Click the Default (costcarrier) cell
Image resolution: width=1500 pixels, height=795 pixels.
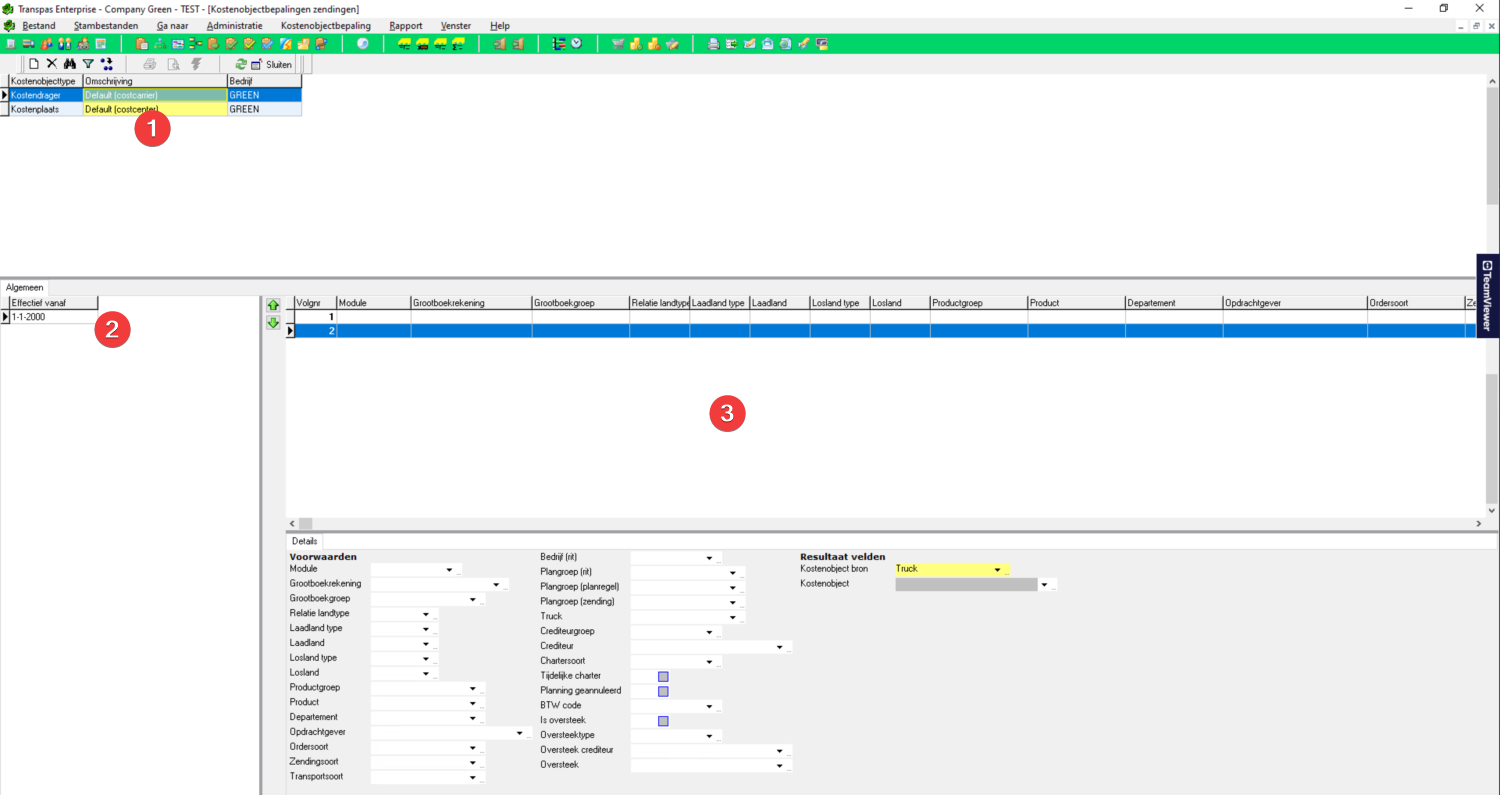click(x=155, y=95)
